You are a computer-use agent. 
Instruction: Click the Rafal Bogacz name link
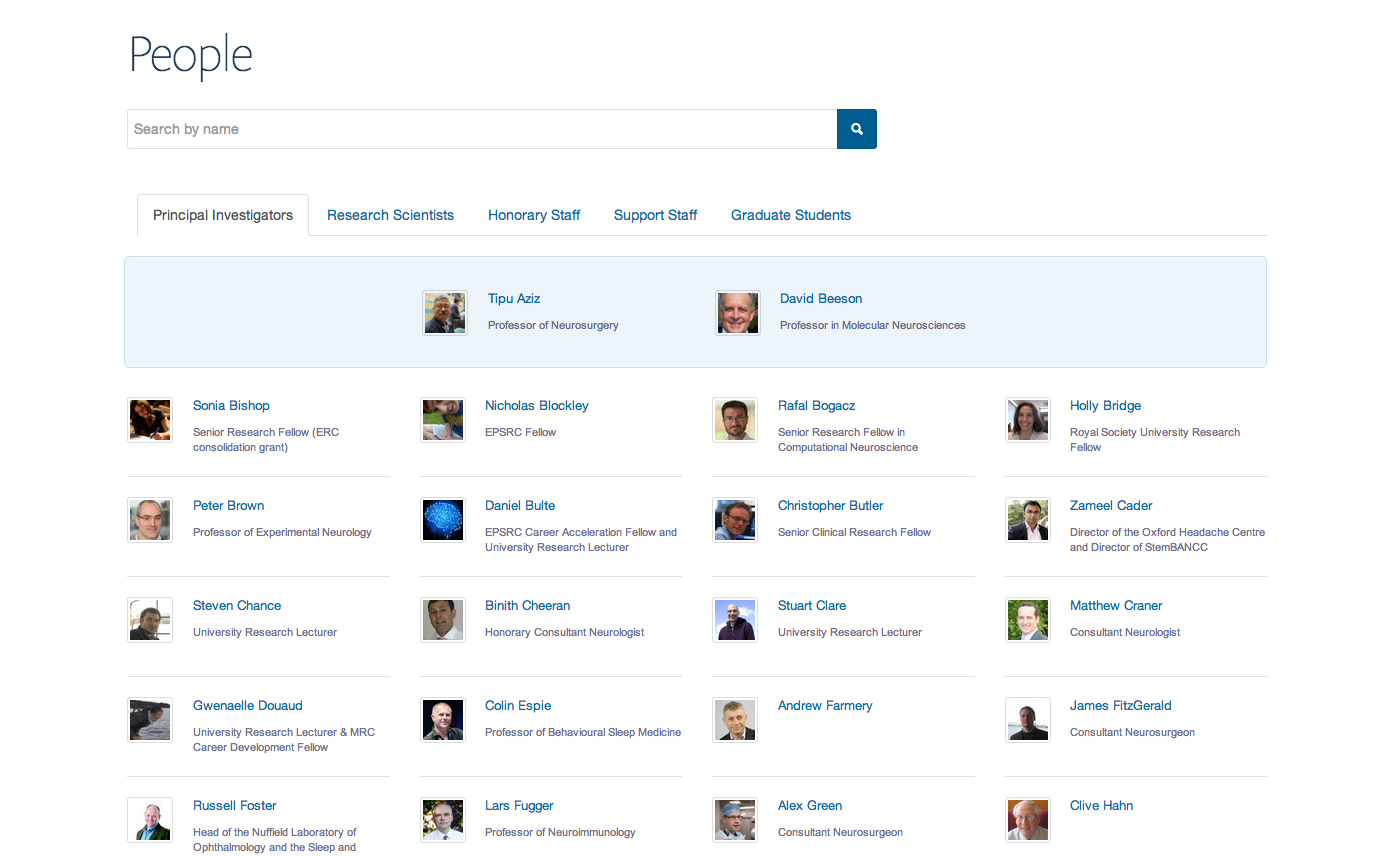point(816,406)
